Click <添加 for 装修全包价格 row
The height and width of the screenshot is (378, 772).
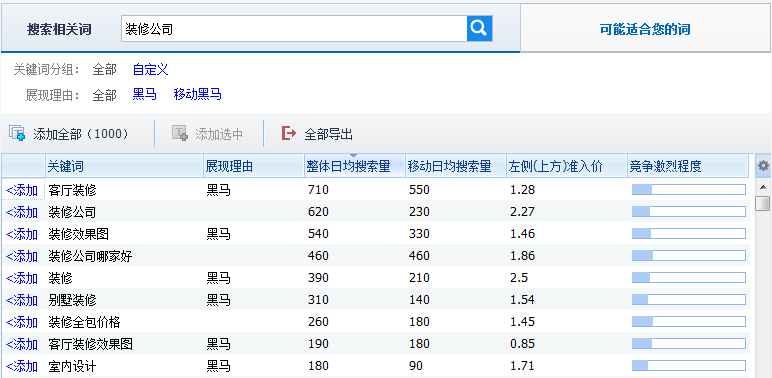click(22, 322)
